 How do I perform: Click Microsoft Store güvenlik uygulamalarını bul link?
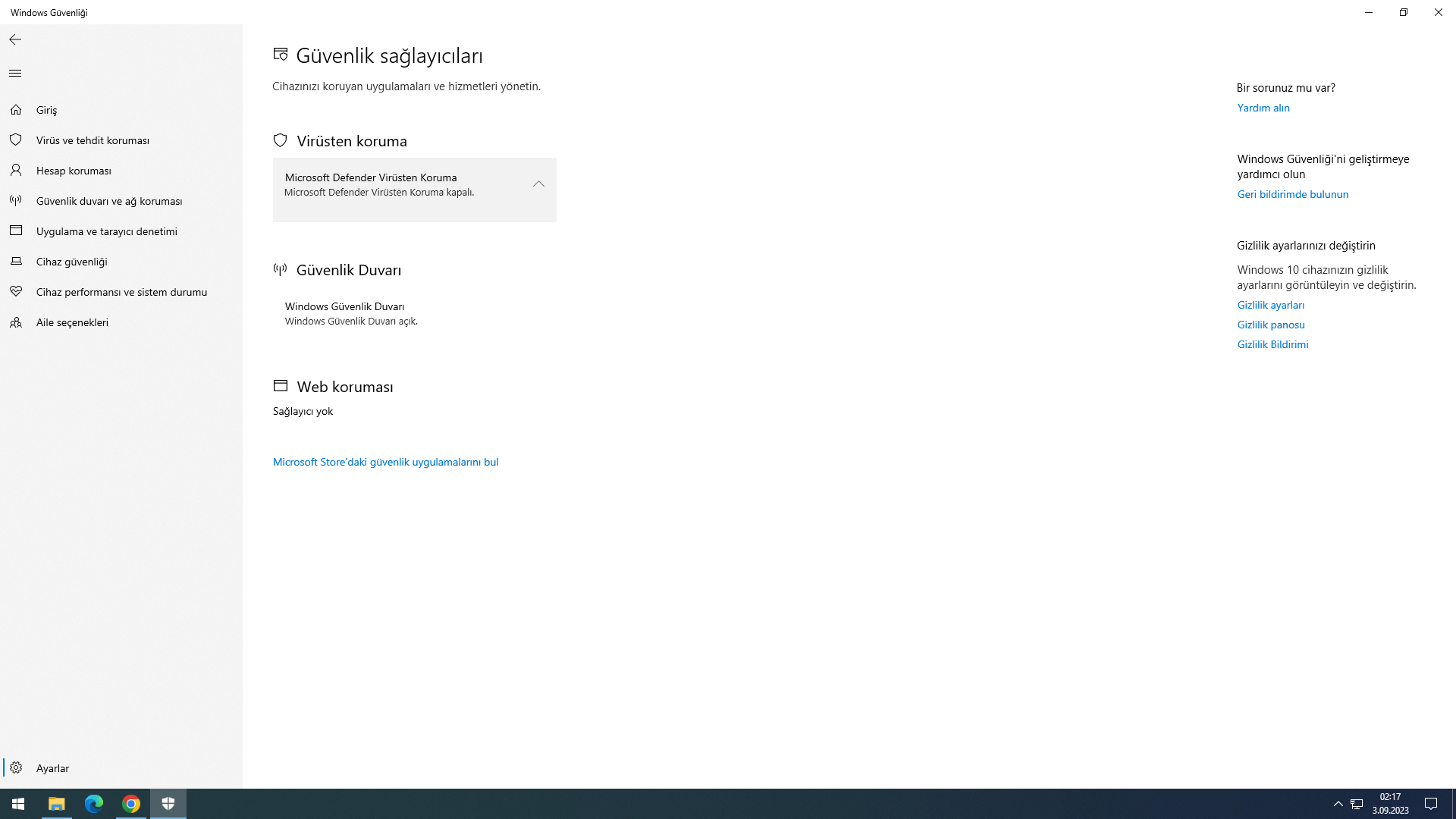click(x=385, y=462)
